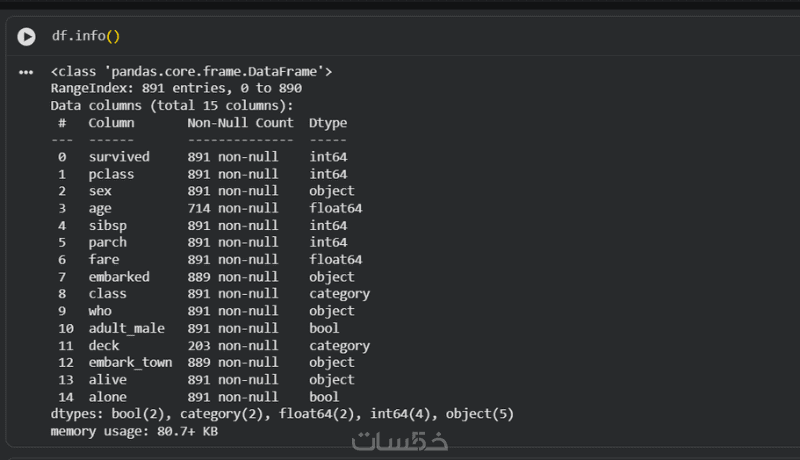Click the 'Non-Null Count' column header
Image resolution: width=800 pixels, height=460 pixels.
coord(240,123)
